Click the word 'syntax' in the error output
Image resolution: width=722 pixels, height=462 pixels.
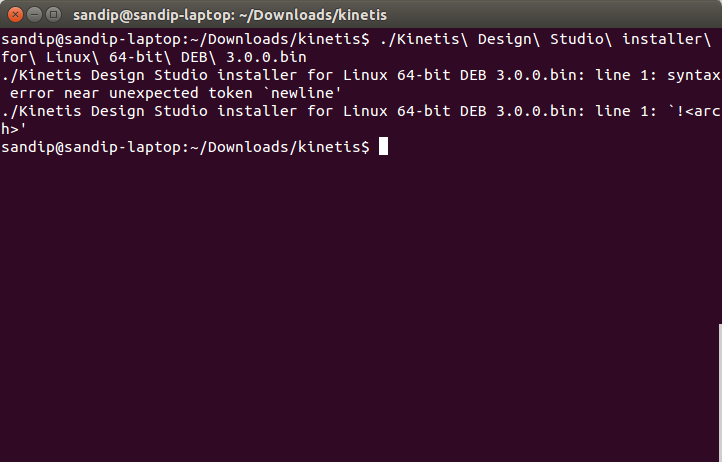click(692, 75)
